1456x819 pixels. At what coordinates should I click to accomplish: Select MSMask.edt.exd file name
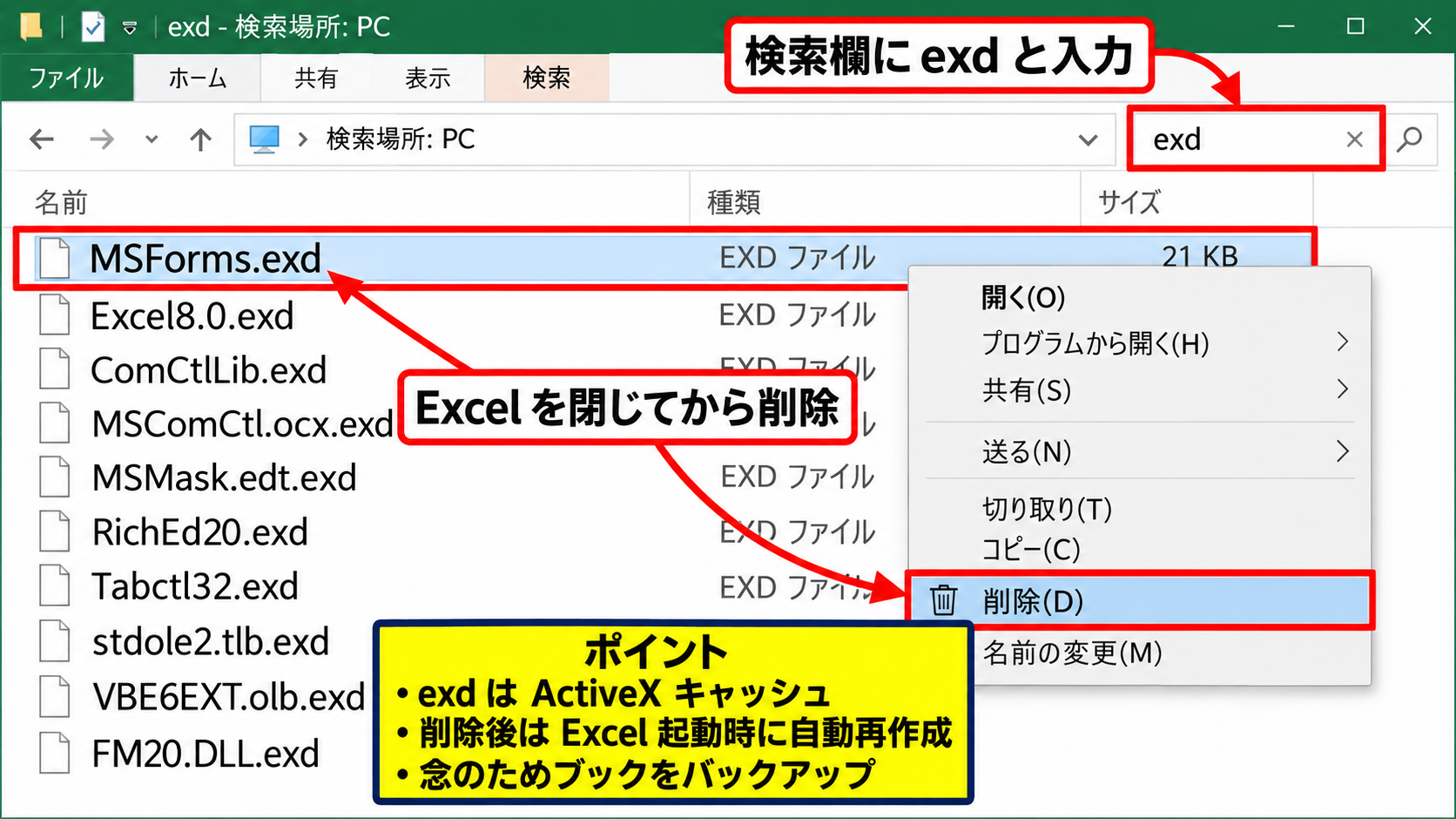(x=224, y=478)
